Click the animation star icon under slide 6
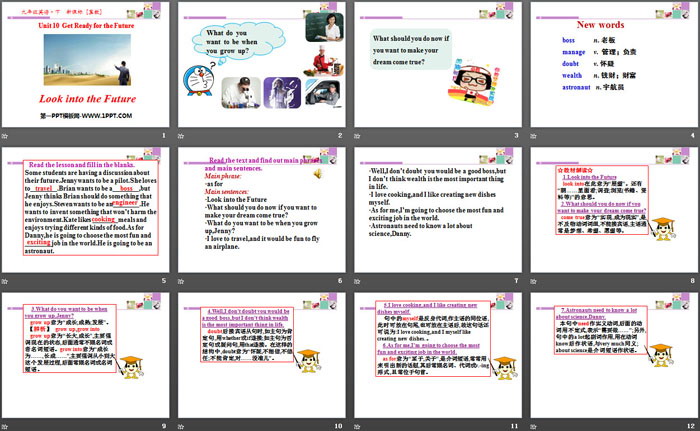Image resolution: width=700 pixels, height=431 pixels. click(x=181, y=281)
